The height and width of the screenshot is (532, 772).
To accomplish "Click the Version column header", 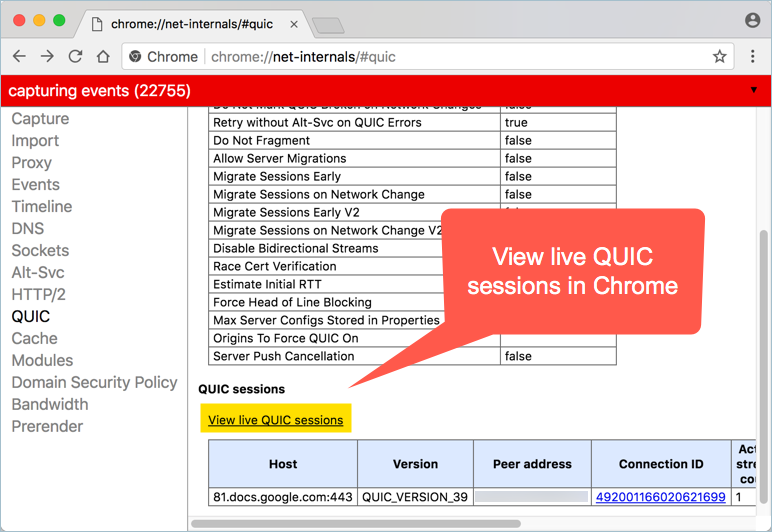I will [416, 464].
